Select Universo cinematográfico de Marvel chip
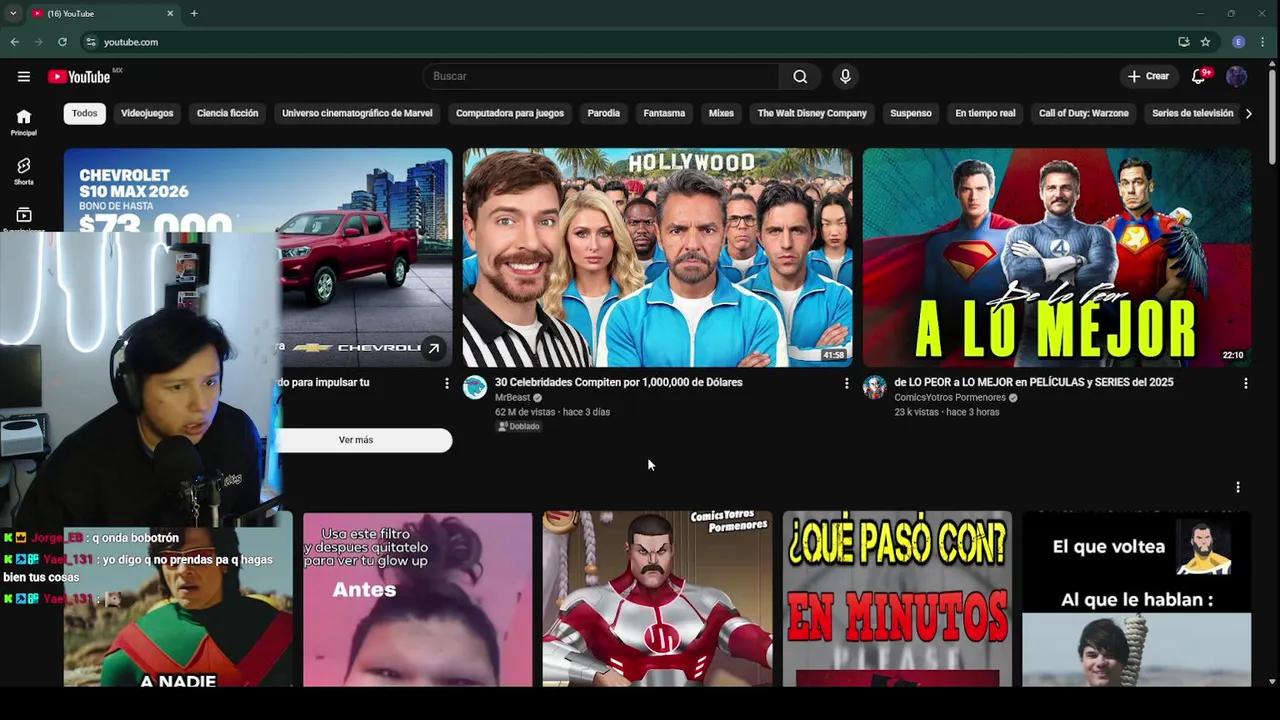The width and height of the screenshot is (1280, 720). tap(357, 113)
